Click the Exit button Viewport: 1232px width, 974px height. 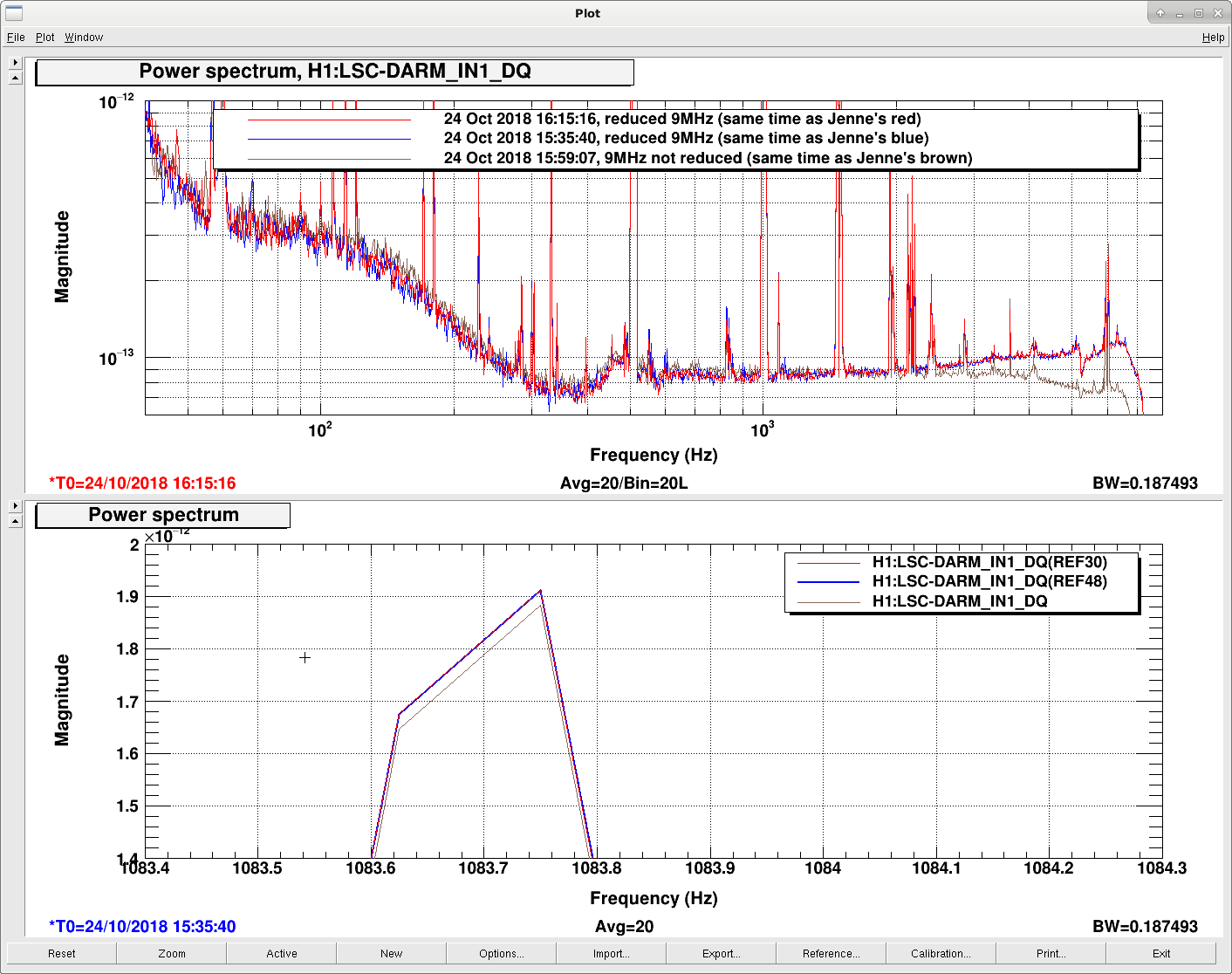point(1161,953)
